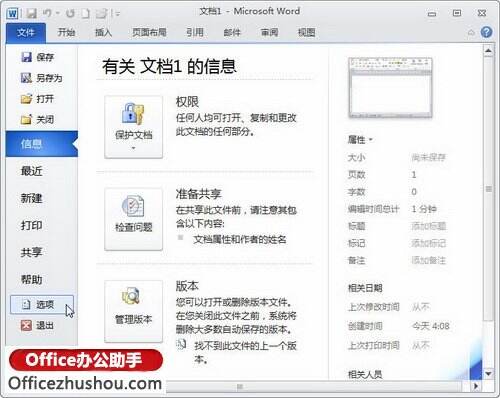Click the minimize ribbon caret icon
Image resolution: width=500 pixels, height=398 pixels.
(471, 32)
